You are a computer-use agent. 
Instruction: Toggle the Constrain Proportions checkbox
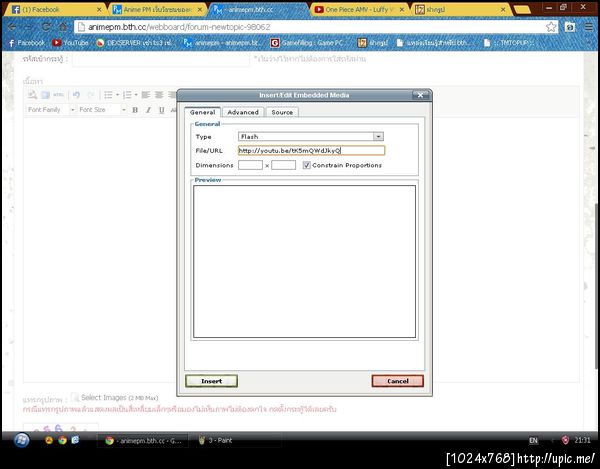(x=307, y=165)
